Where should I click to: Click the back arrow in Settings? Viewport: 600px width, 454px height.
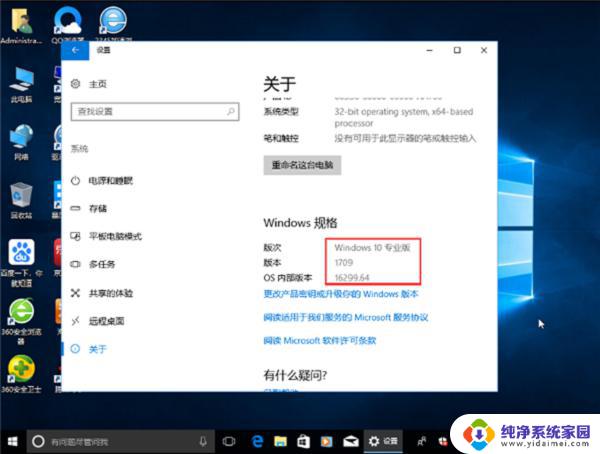(x=75, y=49)
